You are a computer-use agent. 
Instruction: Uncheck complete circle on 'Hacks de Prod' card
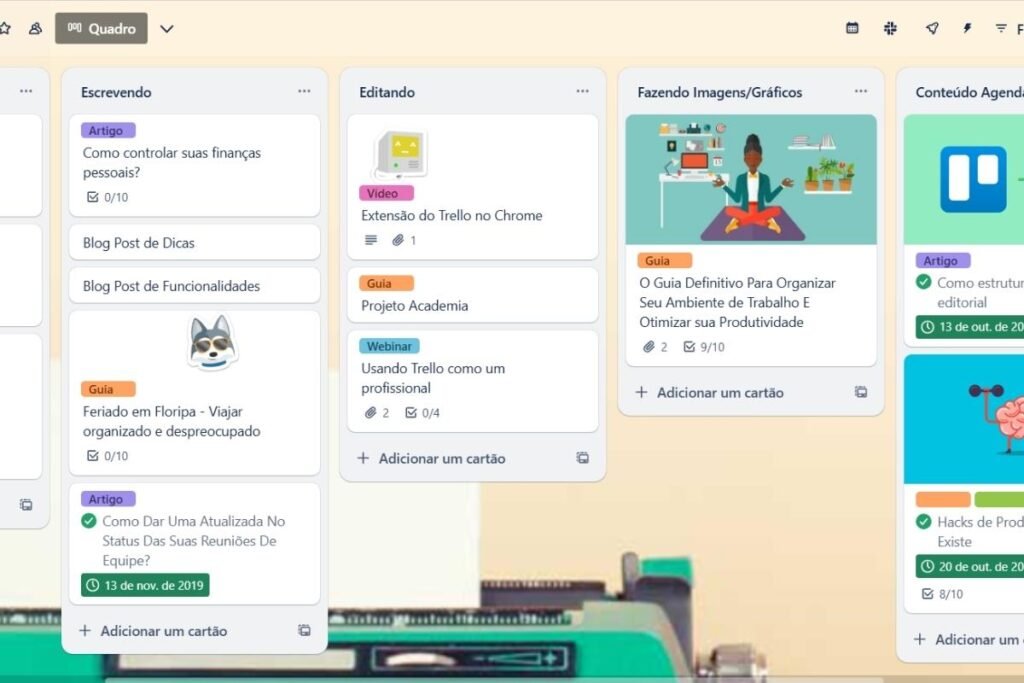click(924, 522)
